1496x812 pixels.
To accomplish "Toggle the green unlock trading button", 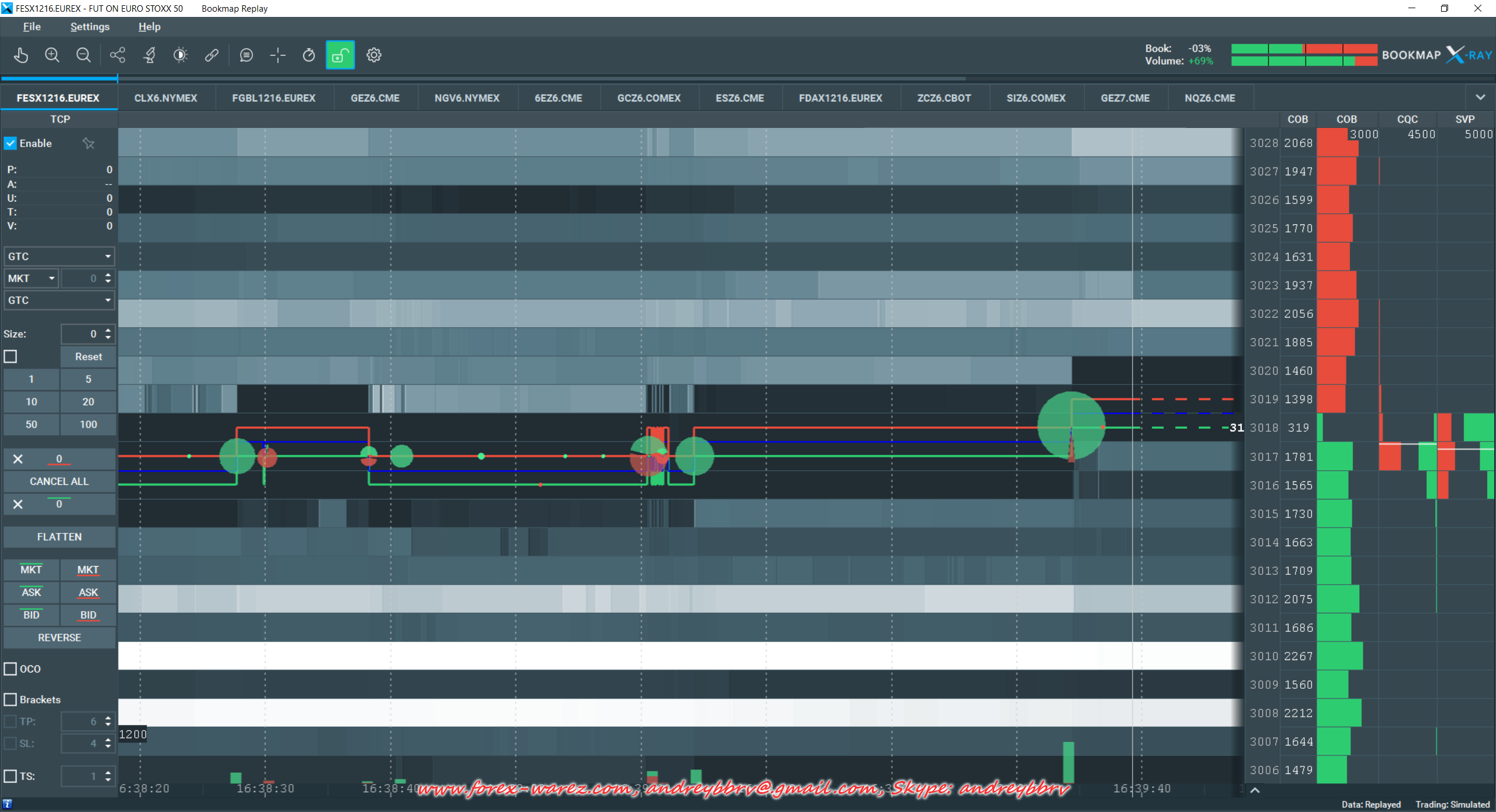I will (340, 55).
